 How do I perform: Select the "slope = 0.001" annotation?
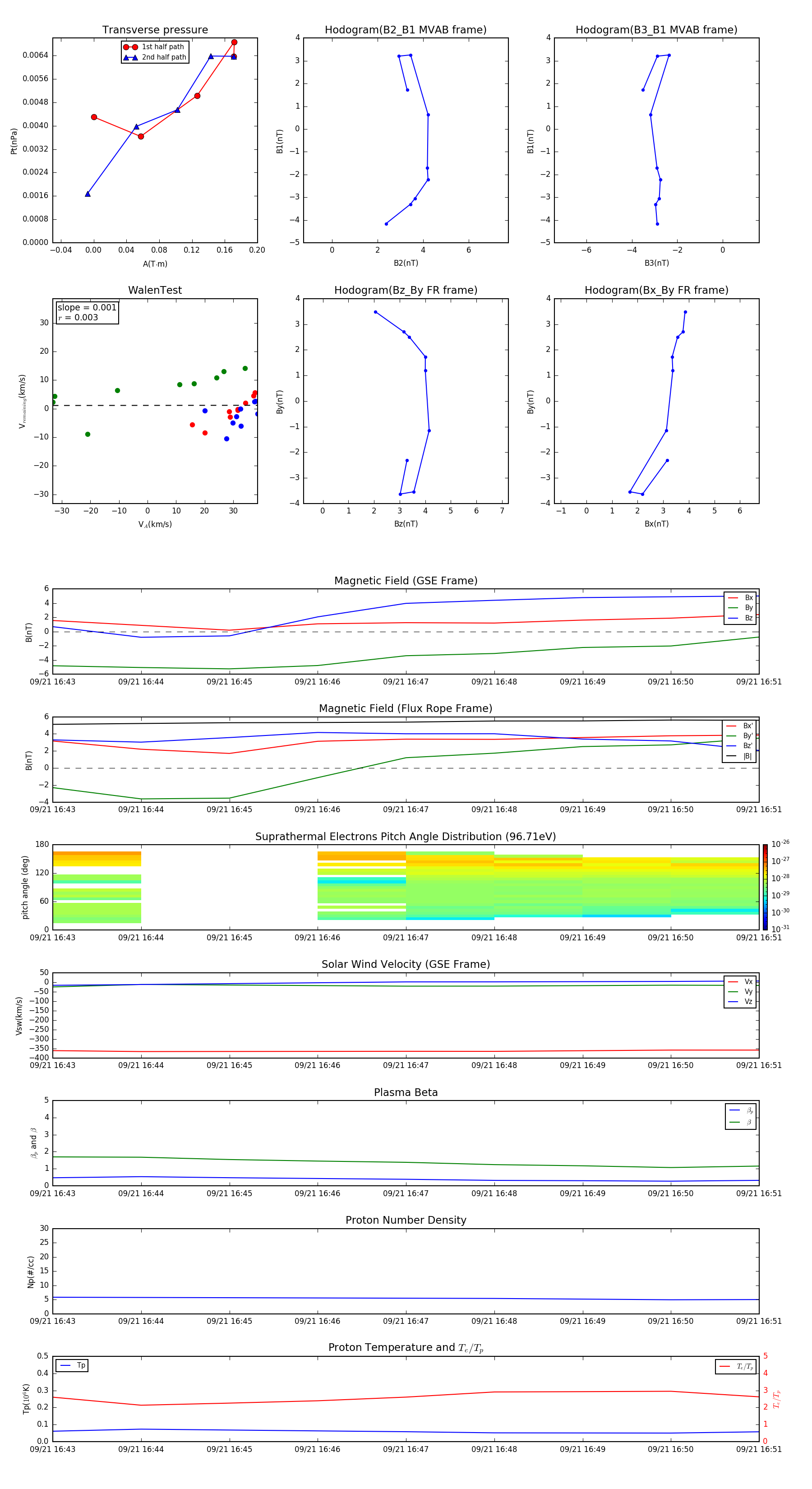tap(87, 308)
